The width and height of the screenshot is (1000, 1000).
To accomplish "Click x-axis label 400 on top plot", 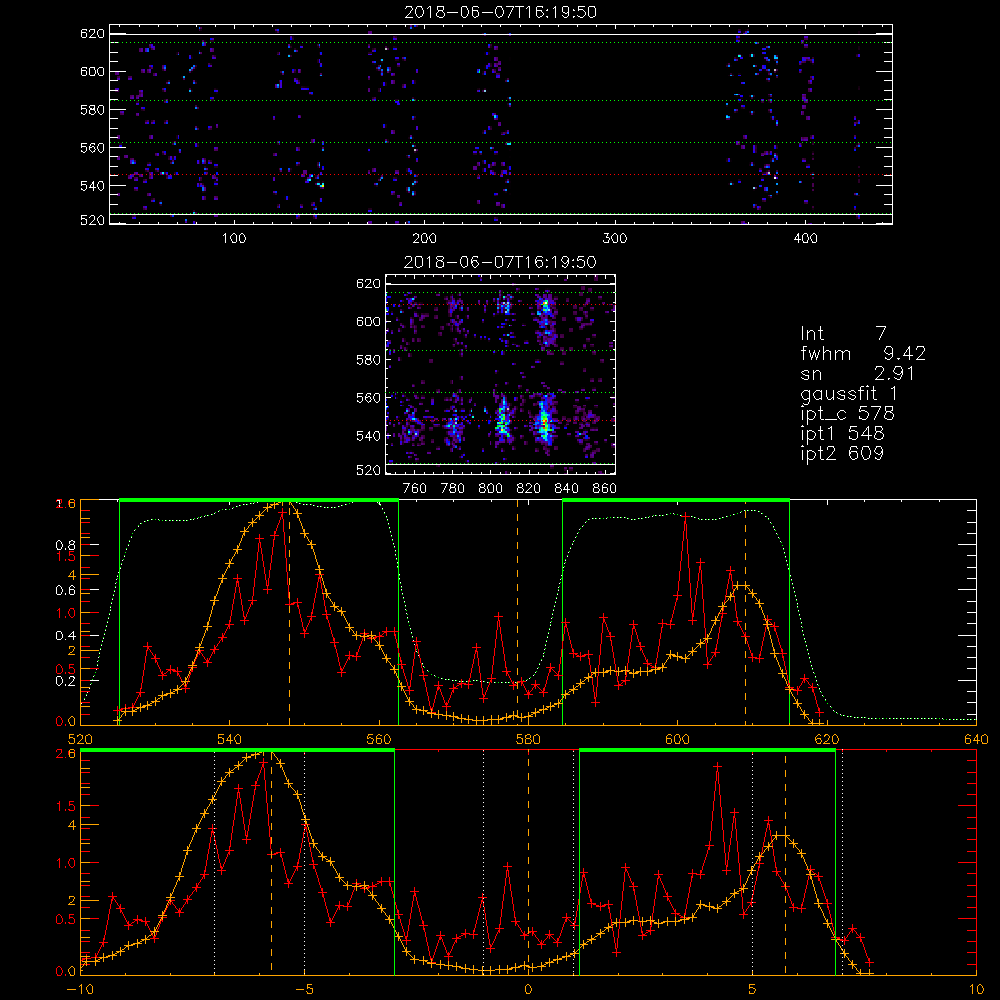I will pyautogui.click(x=805, y=239).
